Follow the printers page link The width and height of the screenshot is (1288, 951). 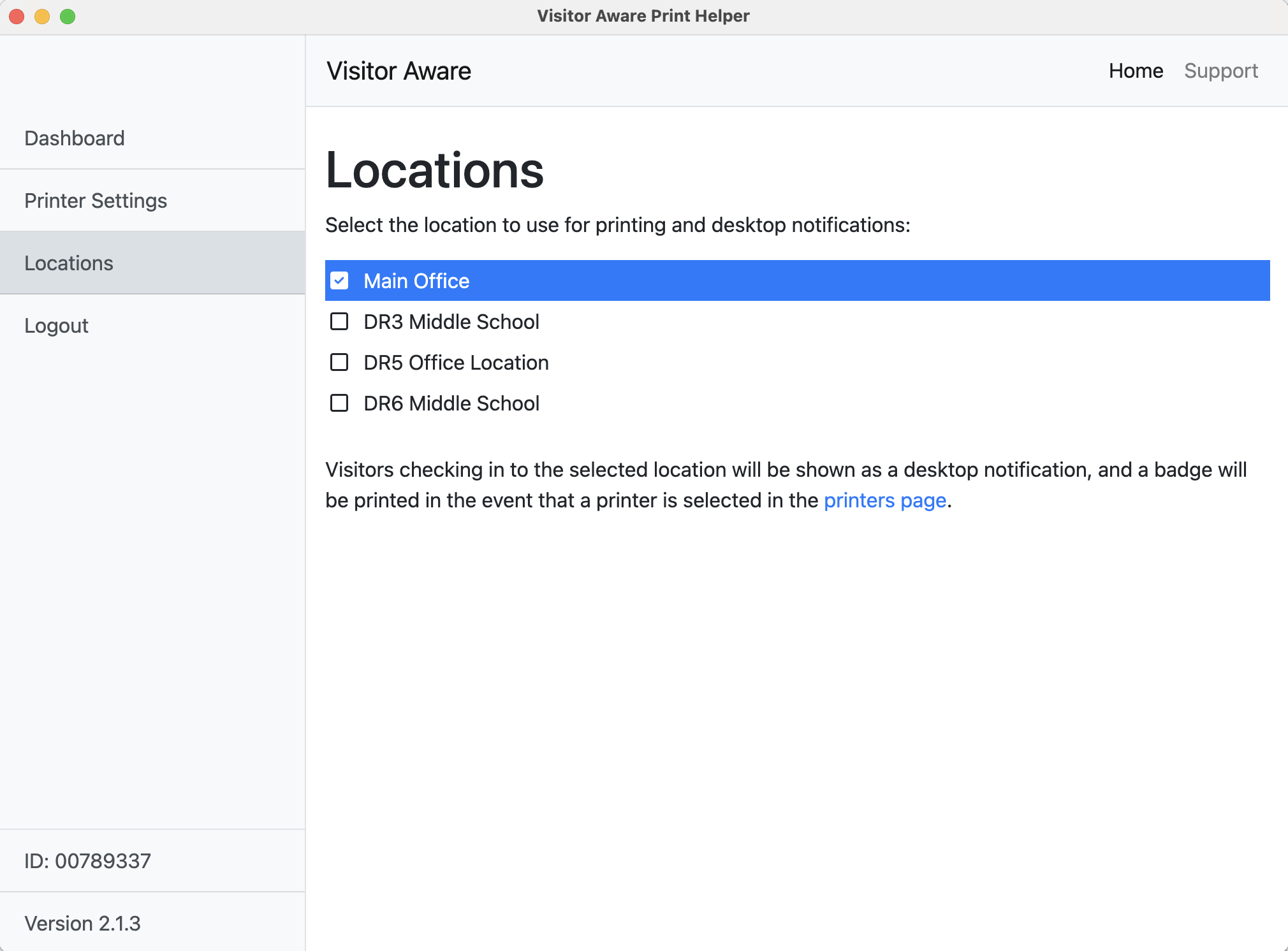coord(884,500)
